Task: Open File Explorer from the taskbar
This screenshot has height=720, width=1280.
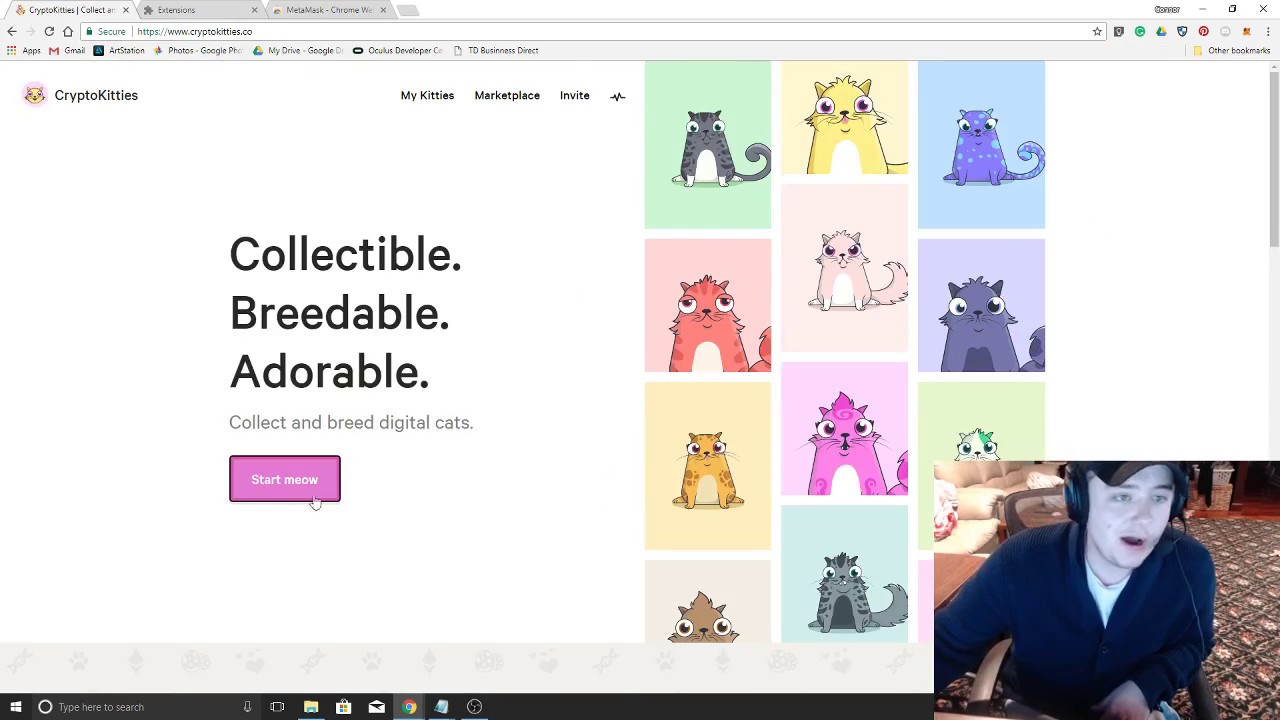Action: pyautogui.click(x=311, y=707)
